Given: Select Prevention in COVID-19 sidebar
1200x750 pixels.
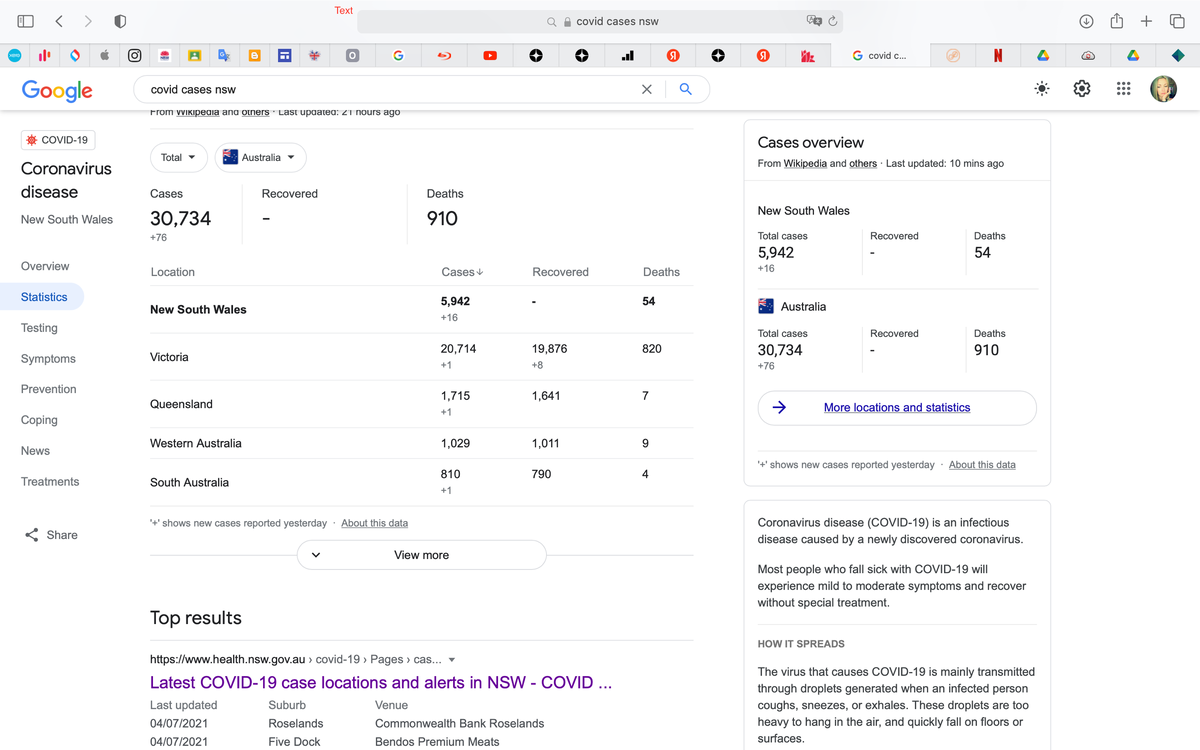Looking at the screenshot, I should coord(48,389).
